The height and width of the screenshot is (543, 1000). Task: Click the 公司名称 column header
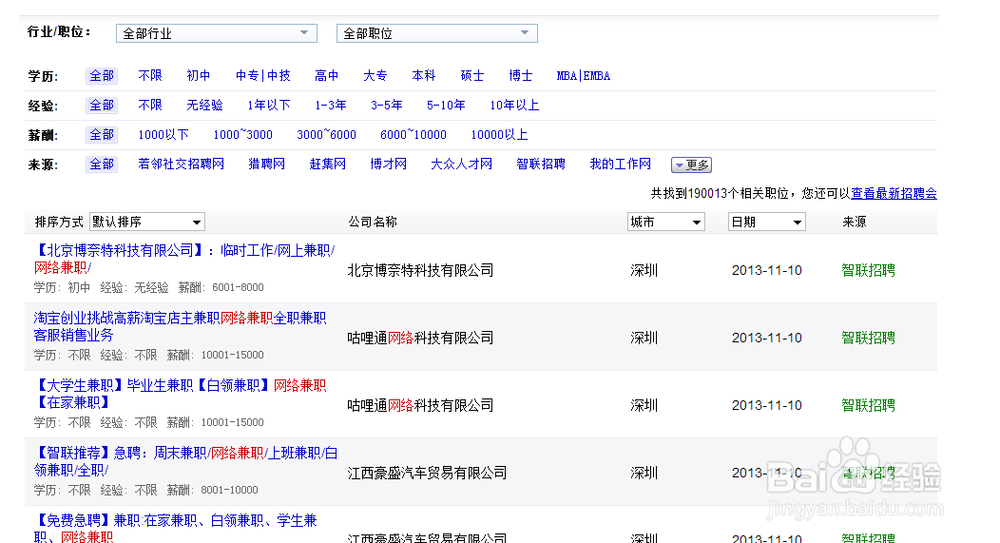point(372,222)
